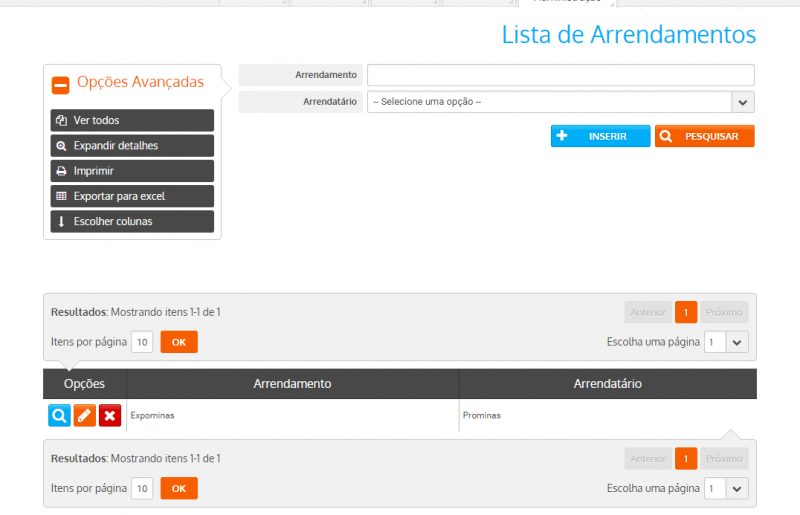Click the Prominas cell text

[482, 415]
